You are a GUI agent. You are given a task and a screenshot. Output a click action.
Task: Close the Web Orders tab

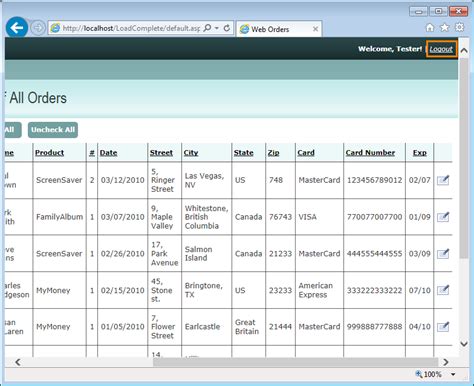[x=315, y=29]
